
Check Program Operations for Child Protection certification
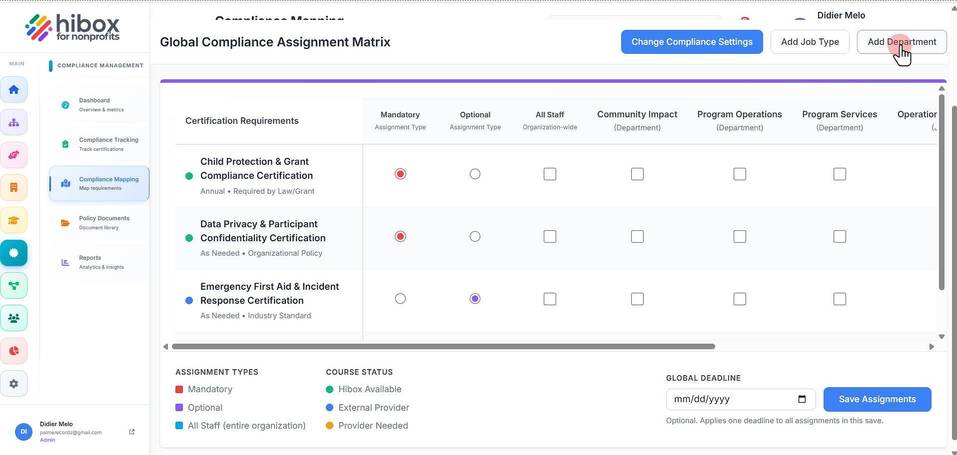[740, 174]
